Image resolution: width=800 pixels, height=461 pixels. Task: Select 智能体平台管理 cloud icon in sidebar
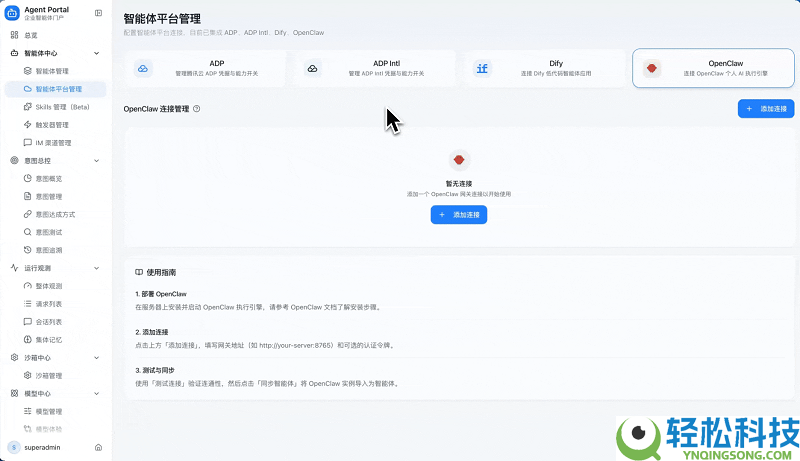[28, 89]
